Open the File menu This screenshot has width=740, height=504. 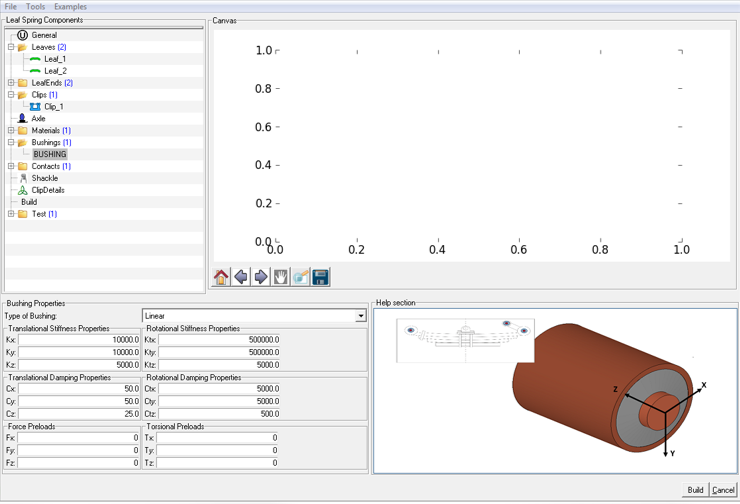(10, 6)
